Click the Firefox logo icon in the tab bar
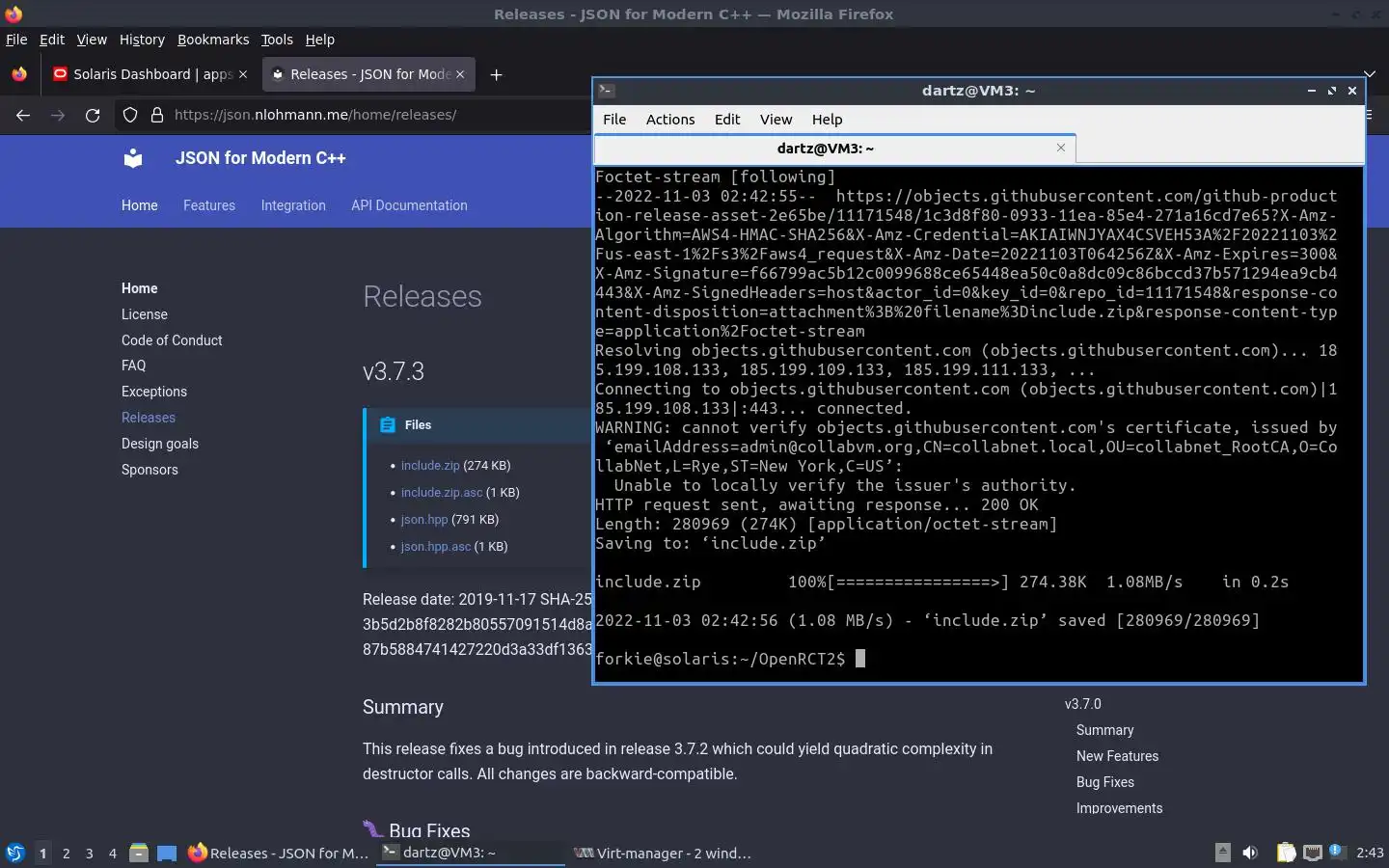1389x868 pixels. point(19,74)
